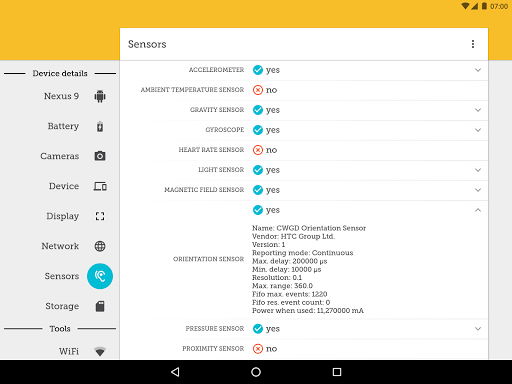
Task: Select the Display fullscreen icon
Action: (100, 216)
